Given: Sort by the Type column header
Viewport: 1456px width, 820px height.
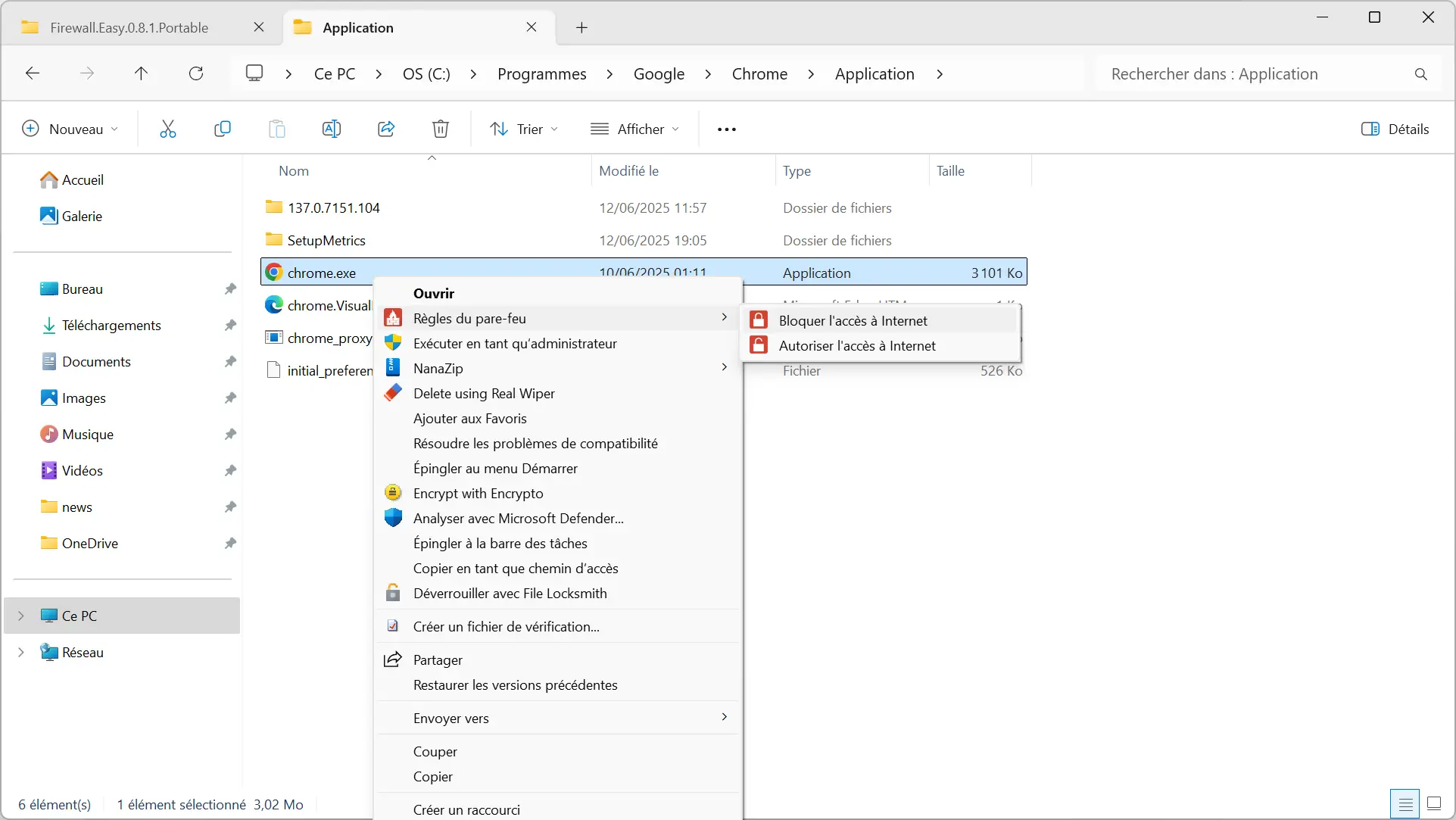Looking at the screenshot, I should click(797, 171).
